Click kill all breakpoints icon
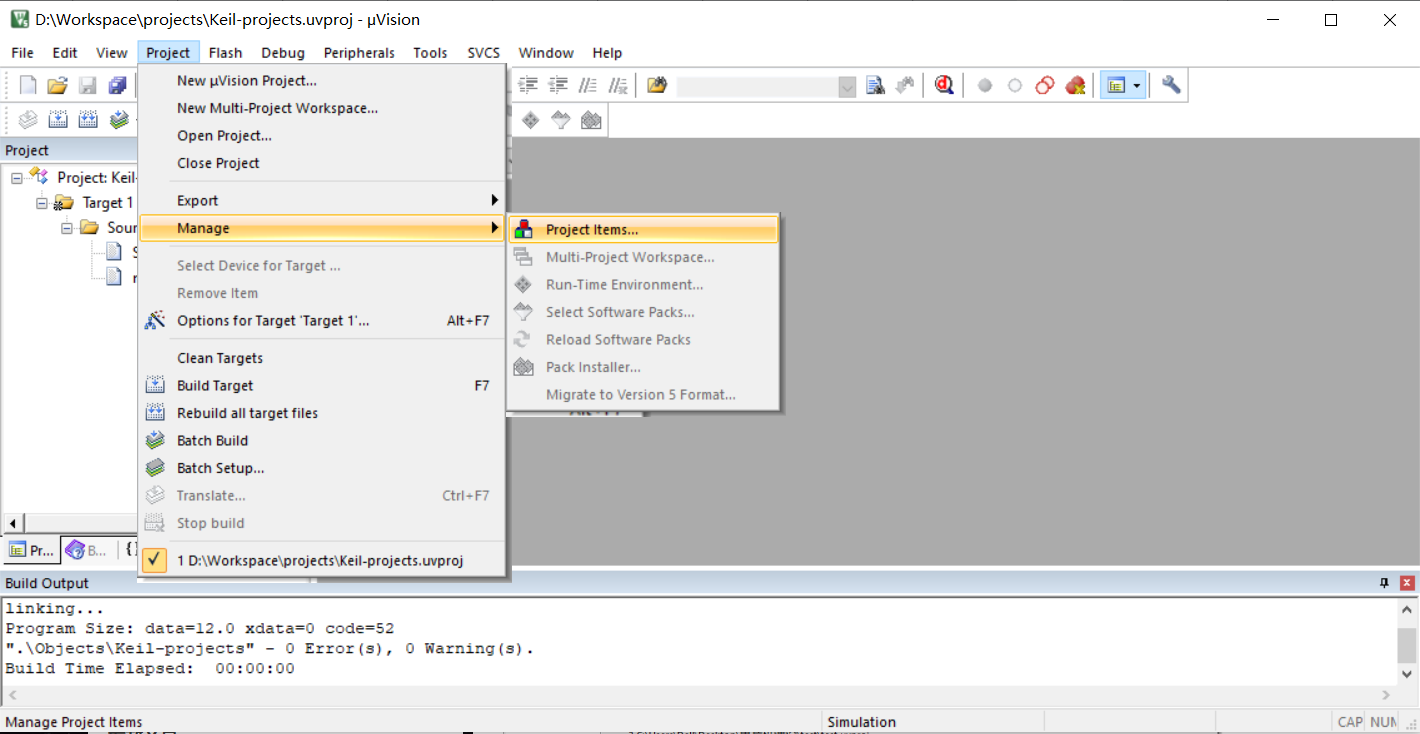Screen dimensions: 1420x734 coord(1075,86)
